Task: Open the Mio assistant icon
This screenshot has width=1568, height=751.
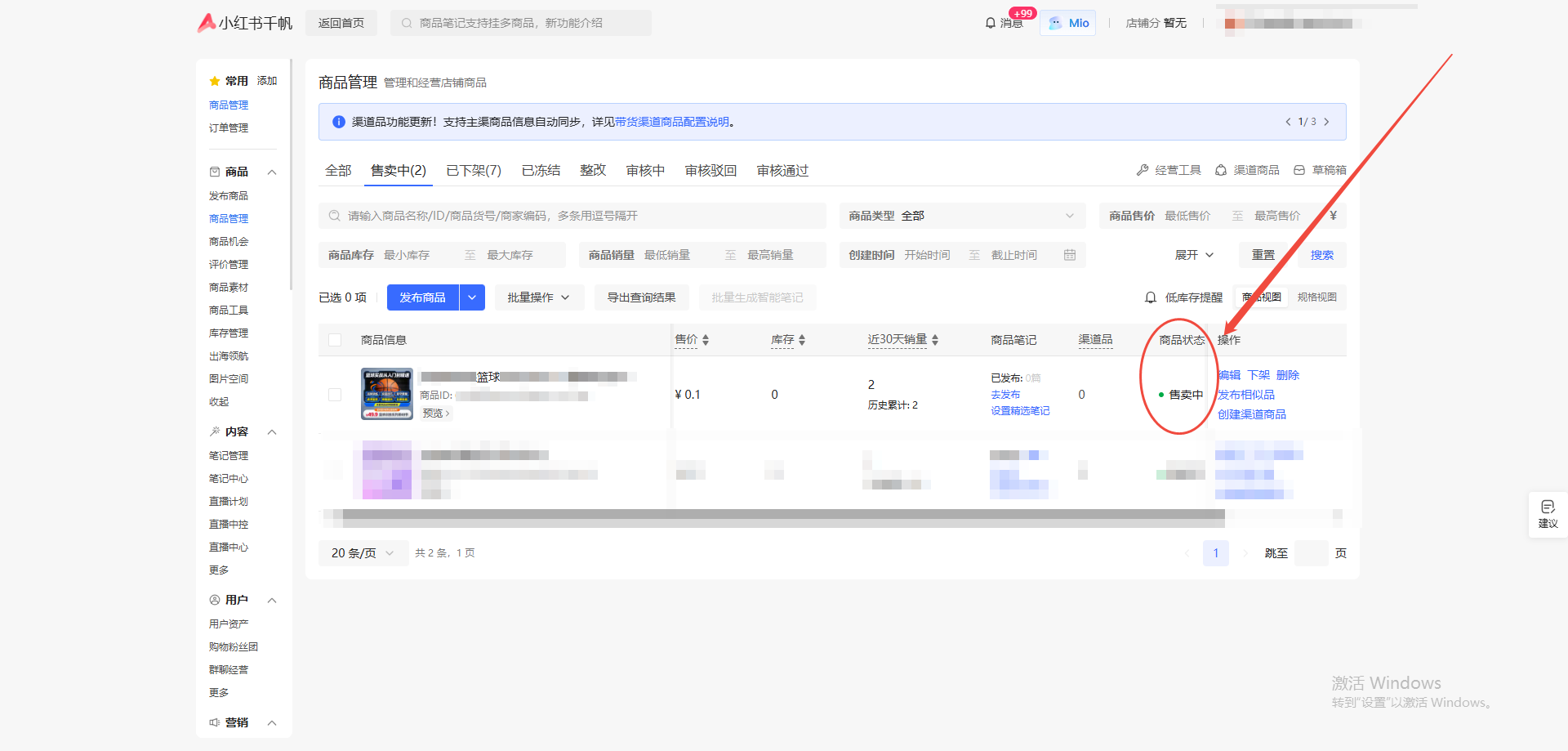Action: [x=1056, y=23]
